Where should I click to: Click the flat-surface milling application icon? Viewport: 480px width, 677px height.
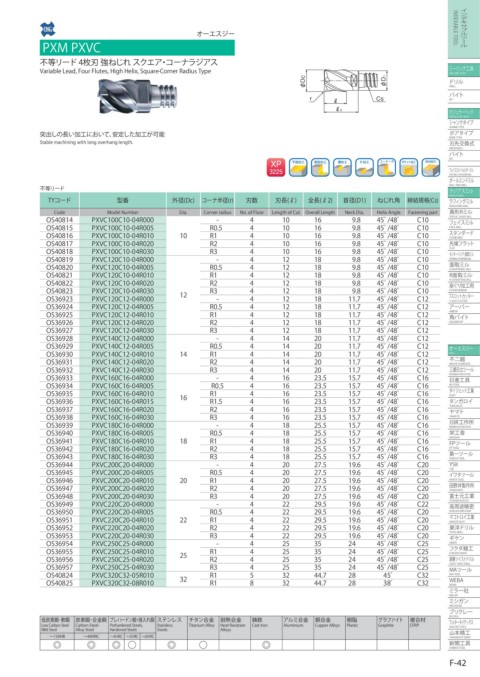(298, 168)
